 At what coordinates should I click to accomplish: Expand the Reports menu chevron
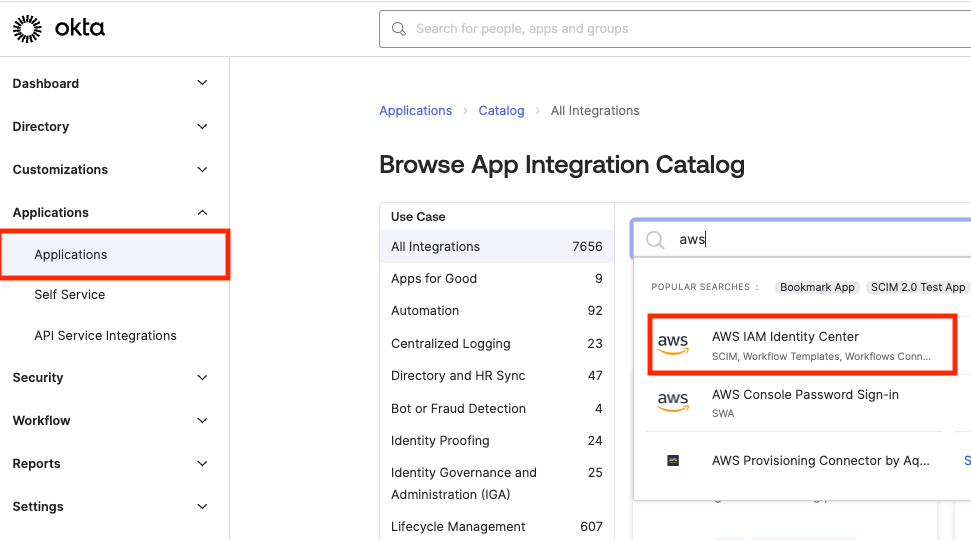[x=202, y=463]
